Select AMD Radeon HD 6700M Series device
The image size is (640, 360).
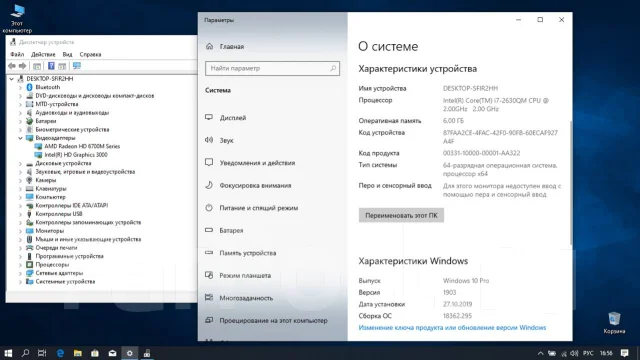pos(82,146)
